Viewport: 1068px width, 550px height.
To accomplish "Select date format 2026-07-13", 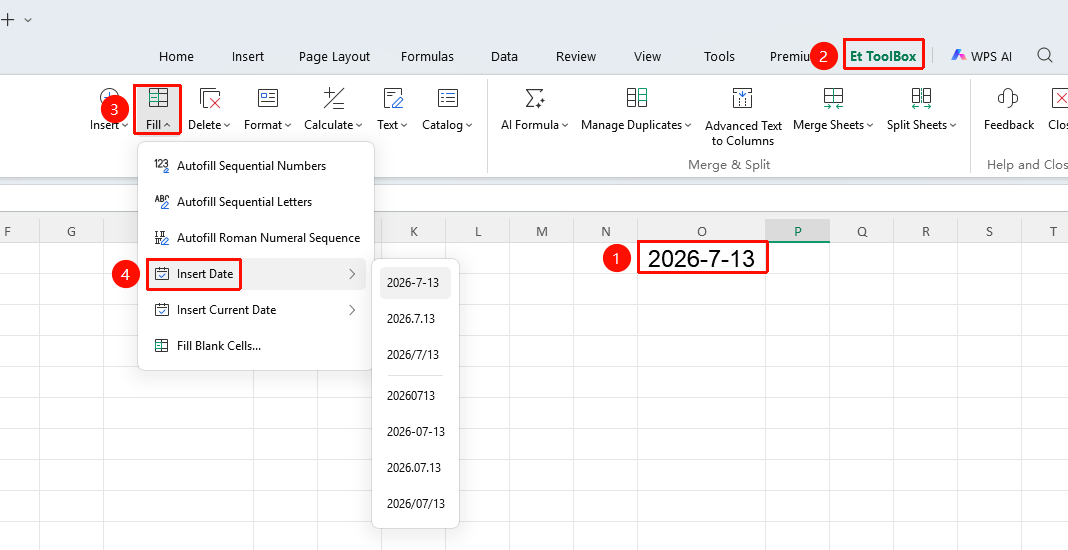I will pyautogui.click(x=415, y=432).
